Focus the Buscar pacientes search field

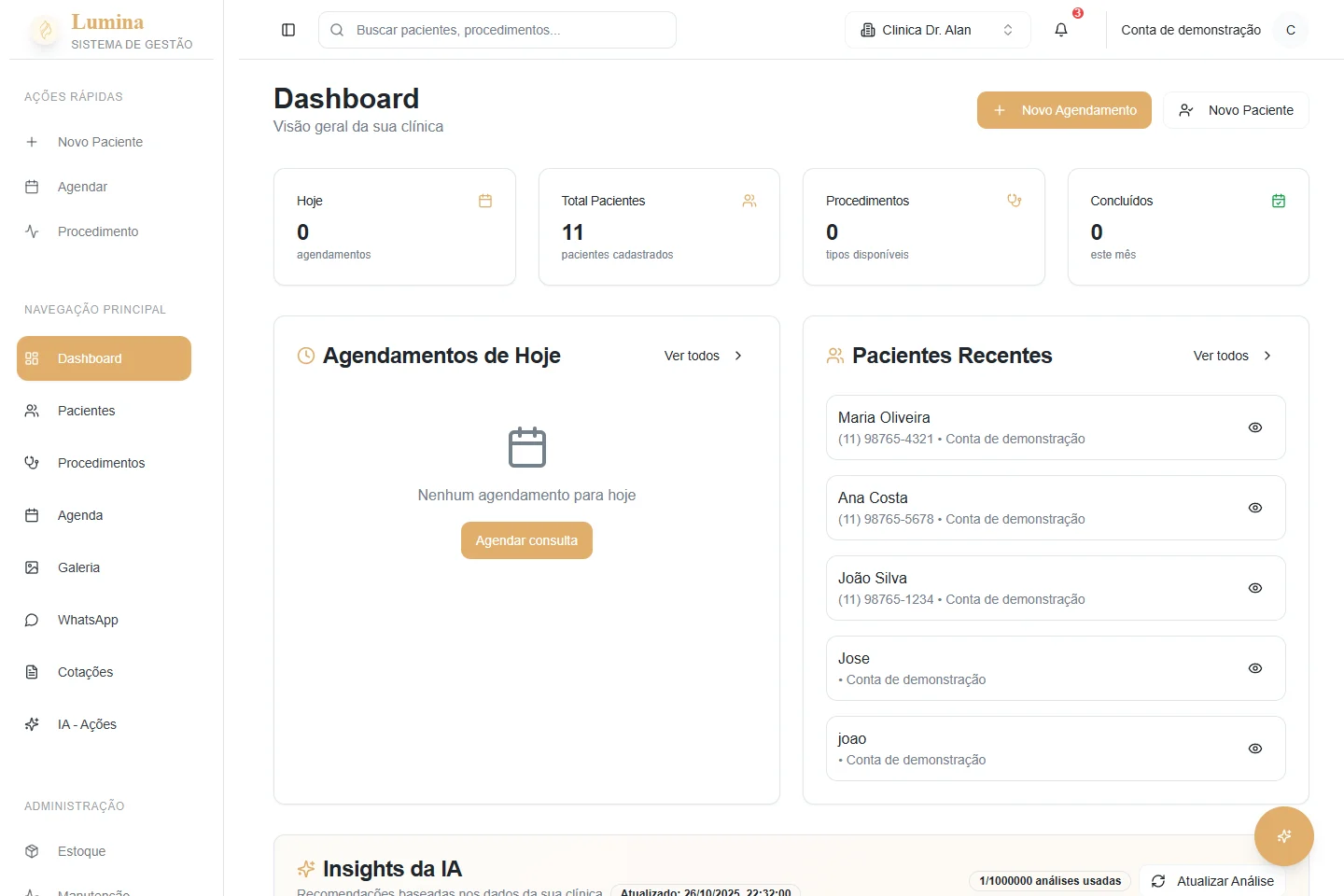click(497, 30)
